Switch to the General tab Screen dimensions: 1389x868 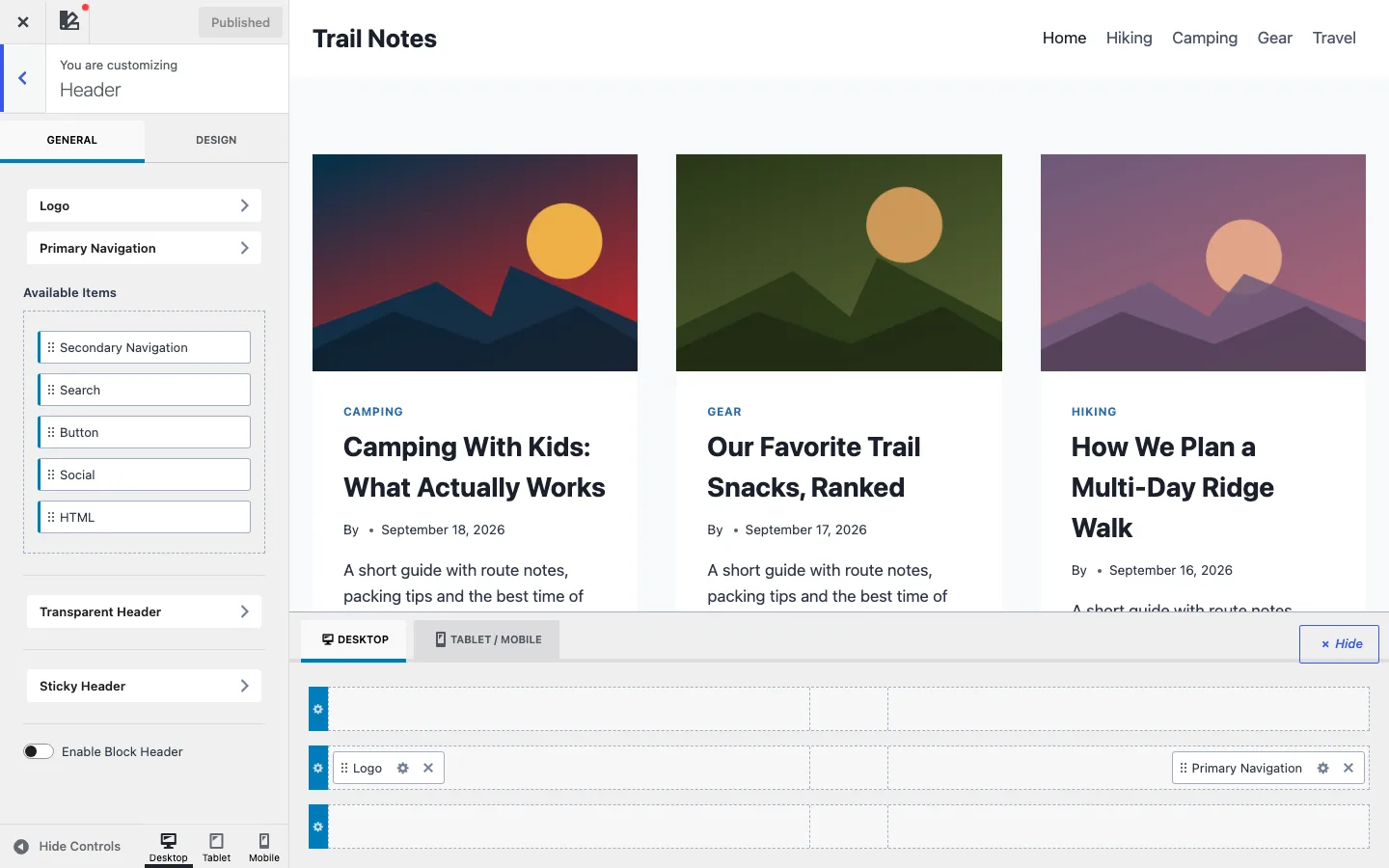tap(72, 141)
